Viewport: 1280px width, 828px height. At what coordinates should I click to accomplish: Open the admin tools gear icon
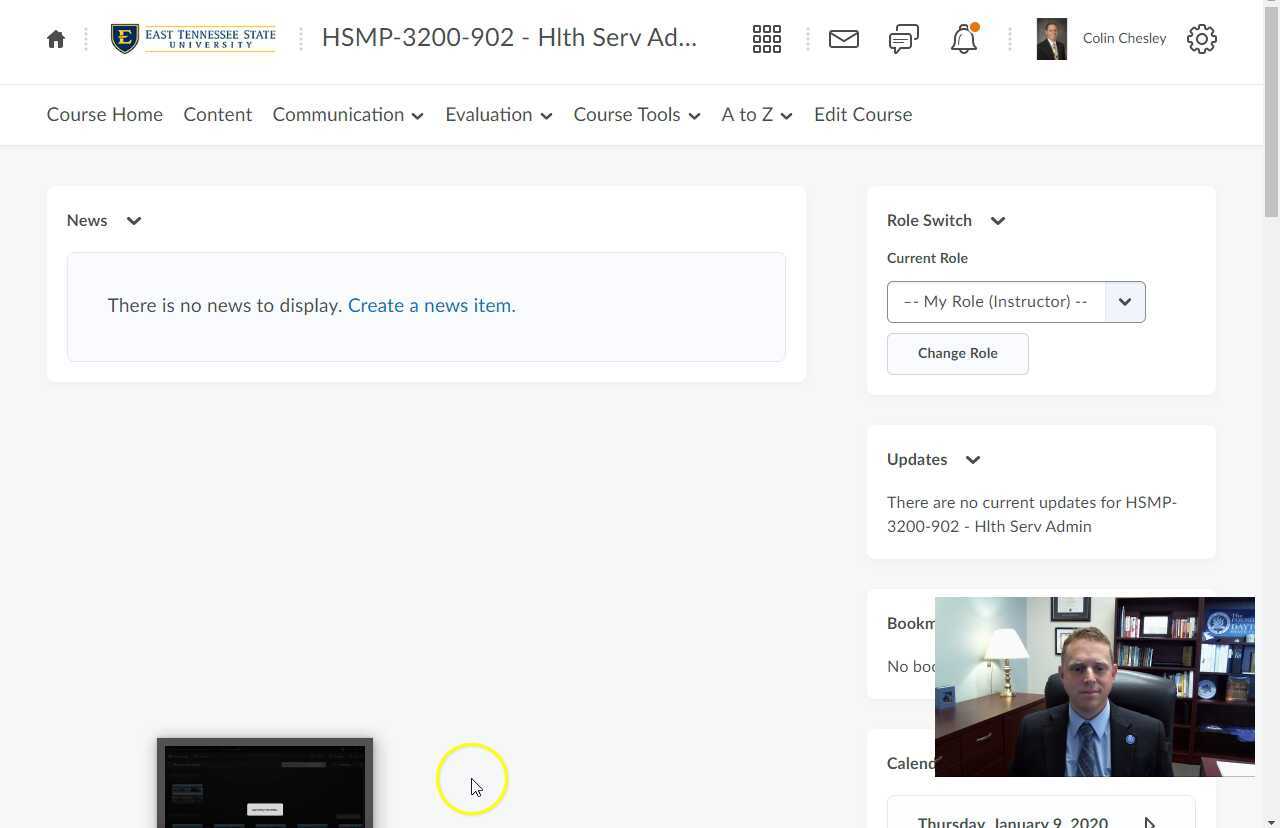click(x=1201, y=39)
